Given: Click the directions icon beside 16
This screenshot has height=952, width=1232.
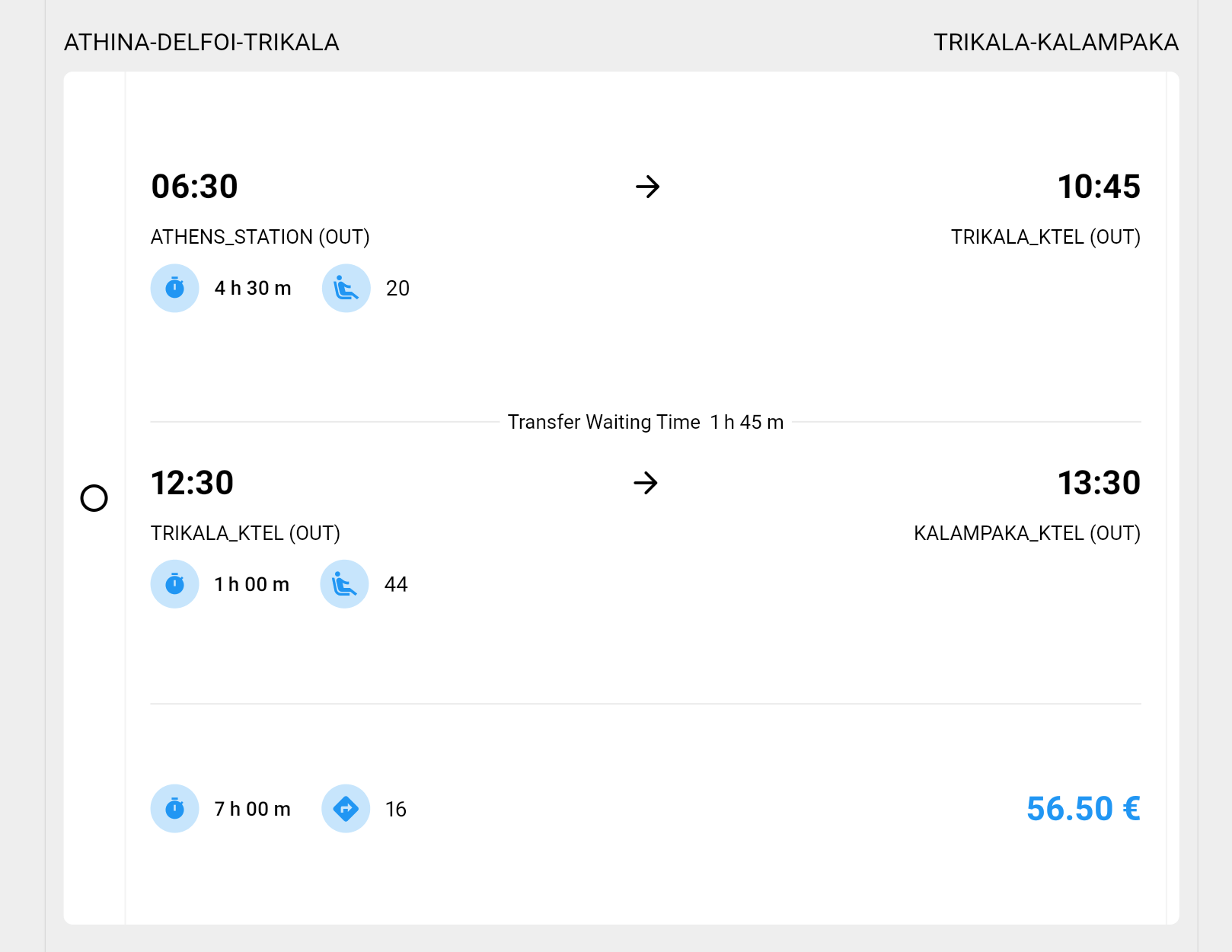Looking at the screenshot, I should [x=346, y=809].
